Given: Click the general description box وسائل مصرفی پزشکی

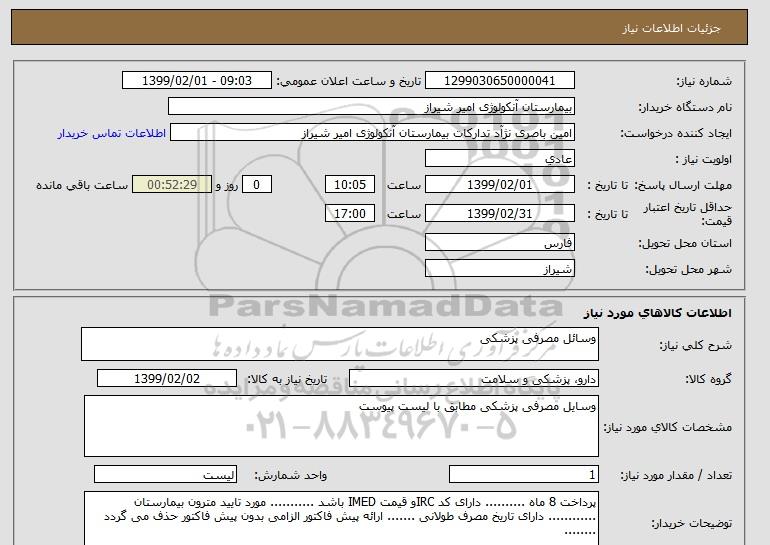Looking at the screenshot, I should coord(340,344).
